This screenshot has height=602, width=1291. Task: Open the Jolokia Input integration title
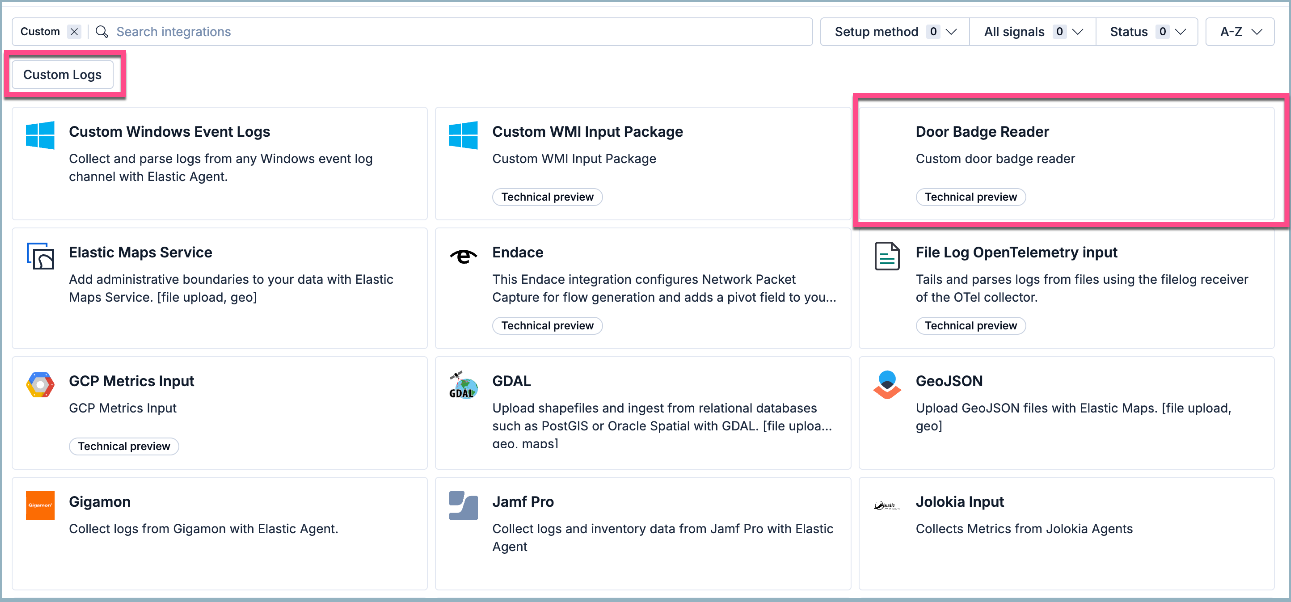(x=960, y=502)
